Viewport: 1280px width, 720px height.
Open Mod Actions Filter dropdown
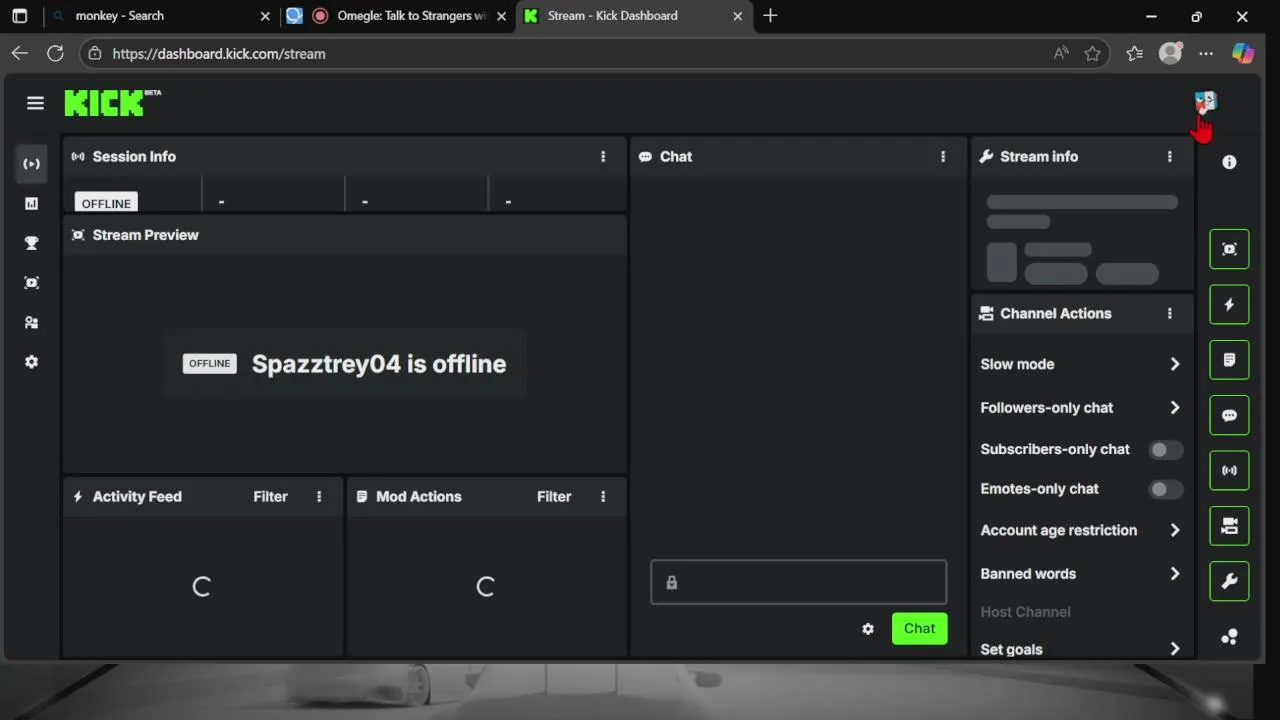pyautogui.click(x=554, y=497)
